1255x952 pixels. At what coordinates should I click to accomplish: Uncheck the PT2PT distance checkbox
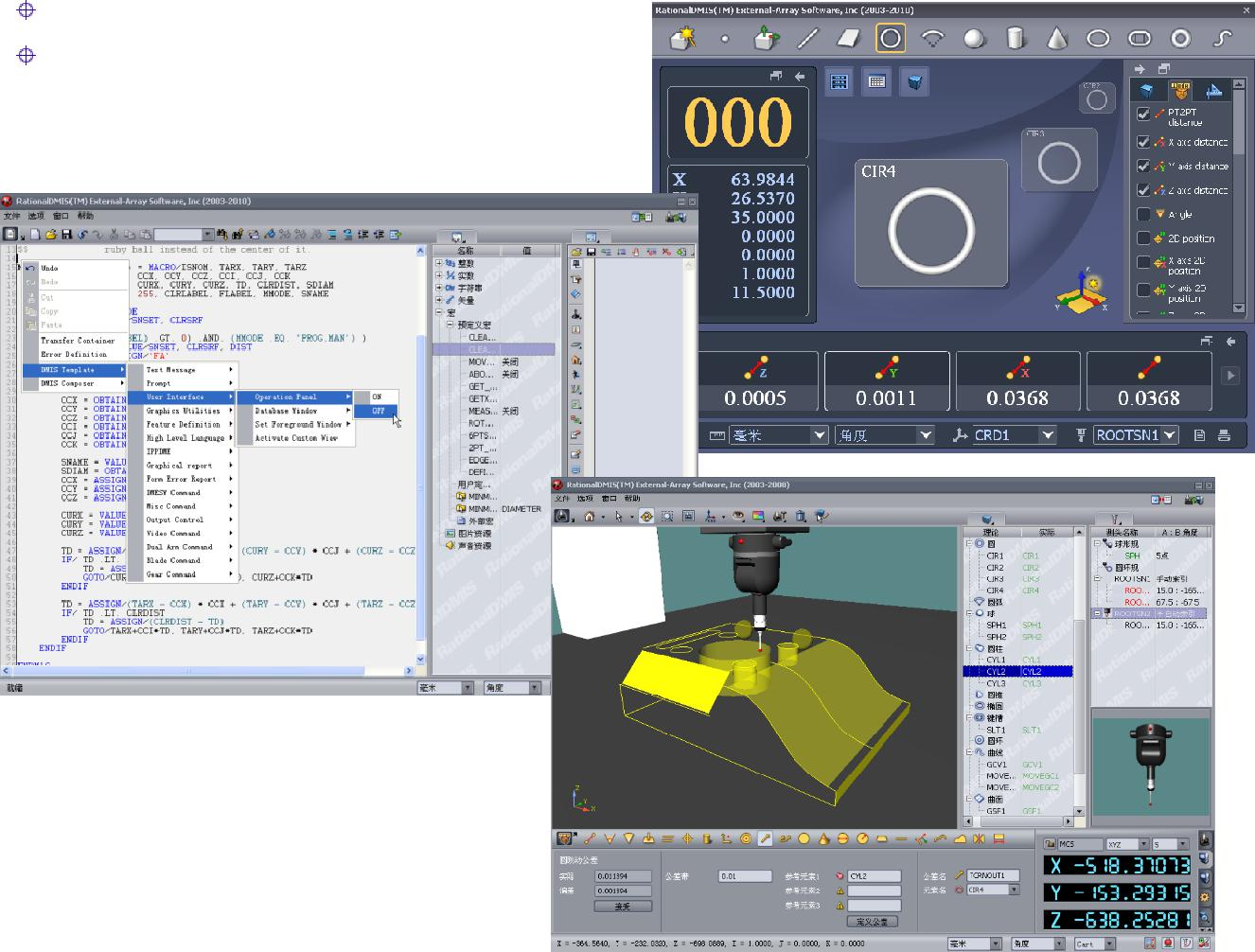(1143, 114)
